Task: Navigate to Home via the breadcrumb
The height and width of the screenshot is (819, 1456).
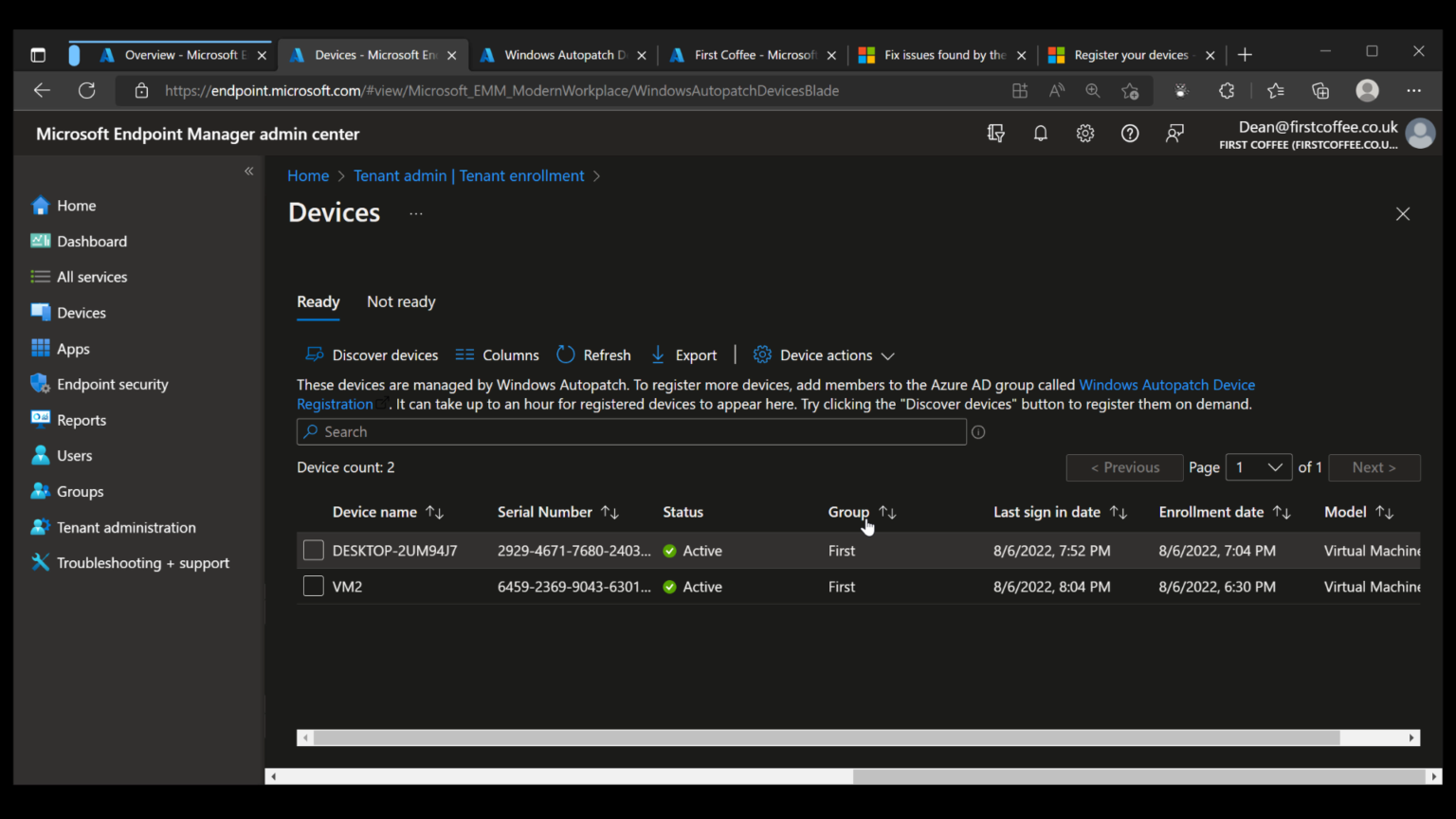Action: pyautogui.click(x=308, y=175)
